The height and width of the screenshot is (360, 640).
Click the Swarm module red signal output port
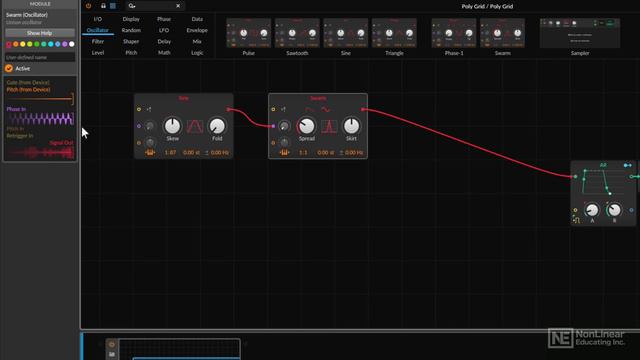tap(363, 109)
